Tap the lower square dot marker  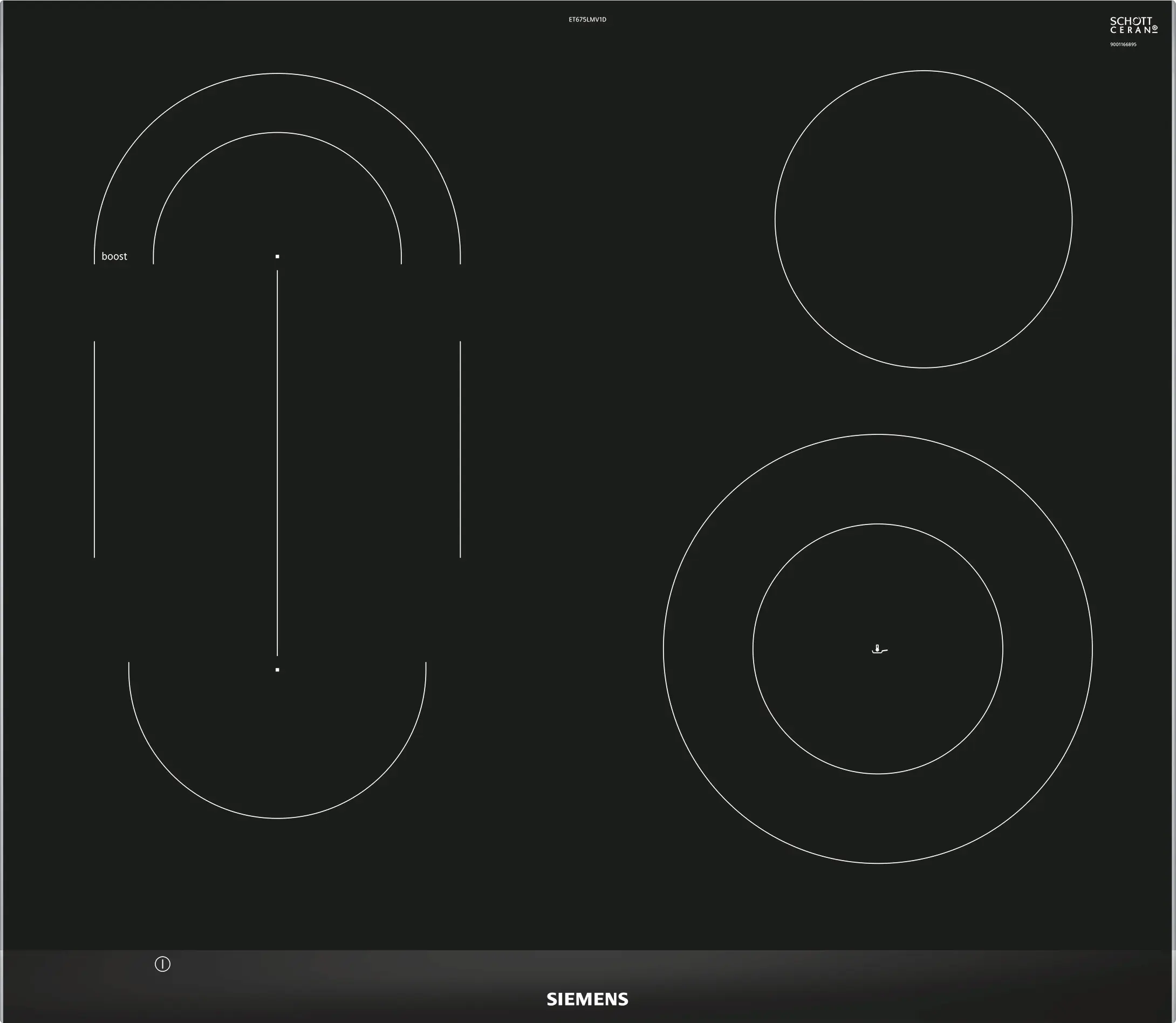(x=277, y=670)
